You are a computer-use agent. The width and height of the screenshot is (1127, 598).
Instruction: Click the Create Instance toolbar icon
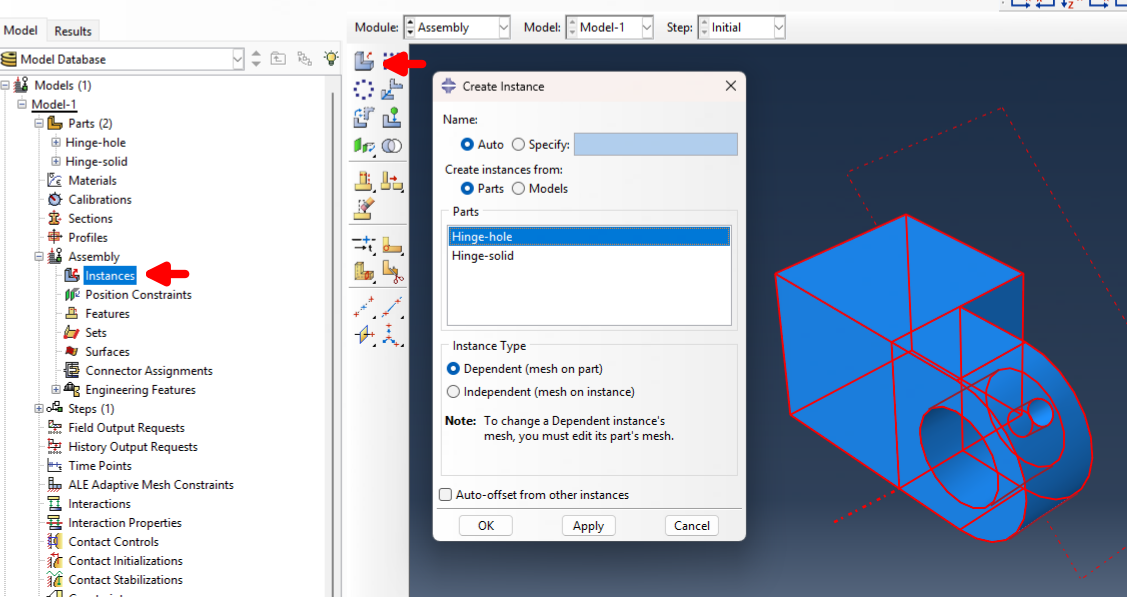(x=364, y=61)
